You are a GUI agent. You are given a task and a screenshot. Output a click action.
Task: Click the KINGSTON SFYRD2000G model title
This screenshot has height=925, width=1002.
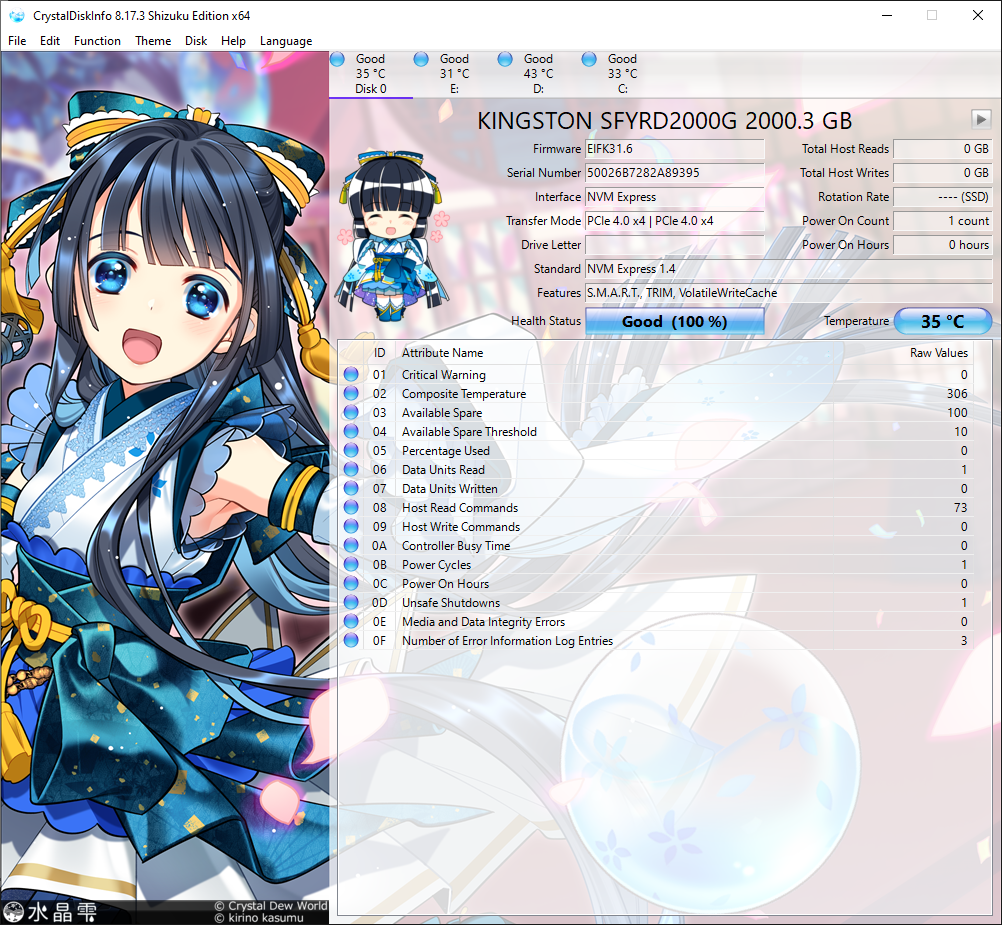point(665,121)
